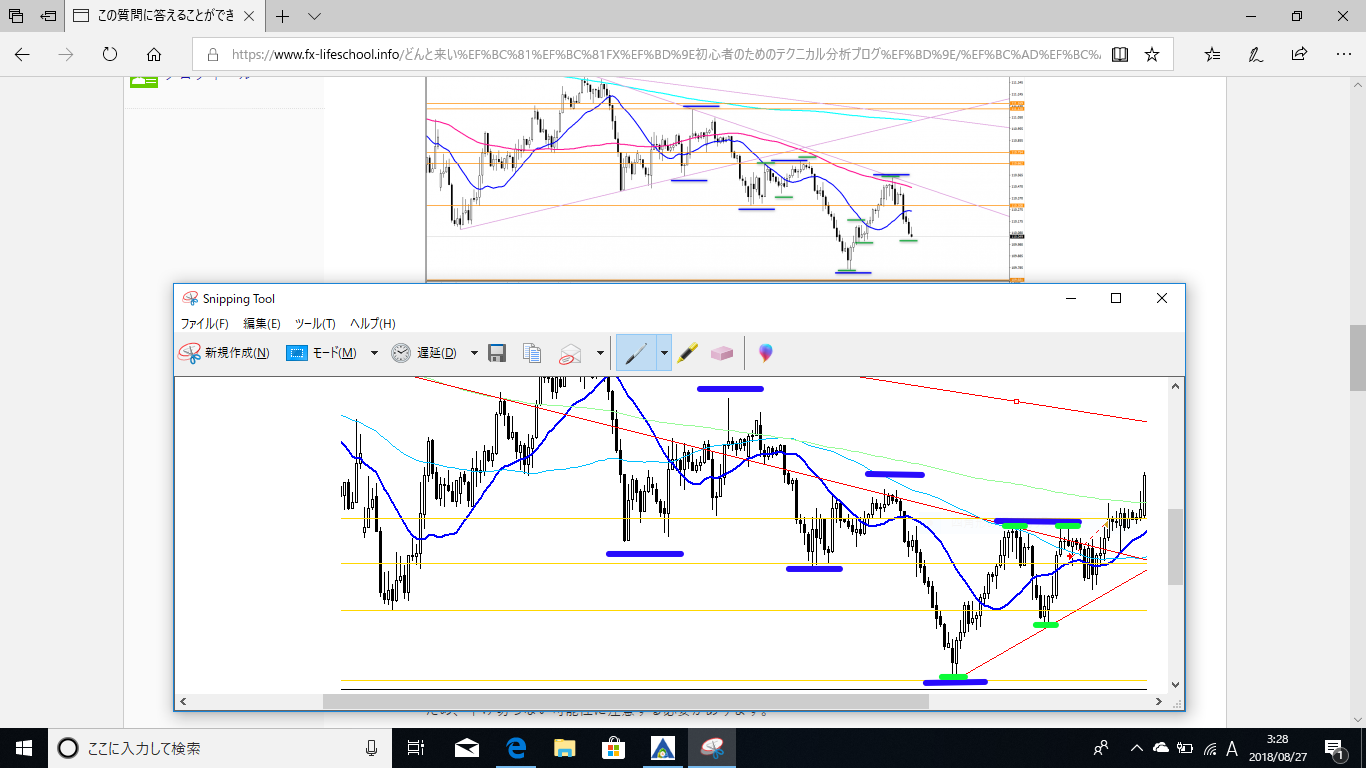Open File Explorer from taskbar
Screen dimensions: 1366x768
pos(565,748)
